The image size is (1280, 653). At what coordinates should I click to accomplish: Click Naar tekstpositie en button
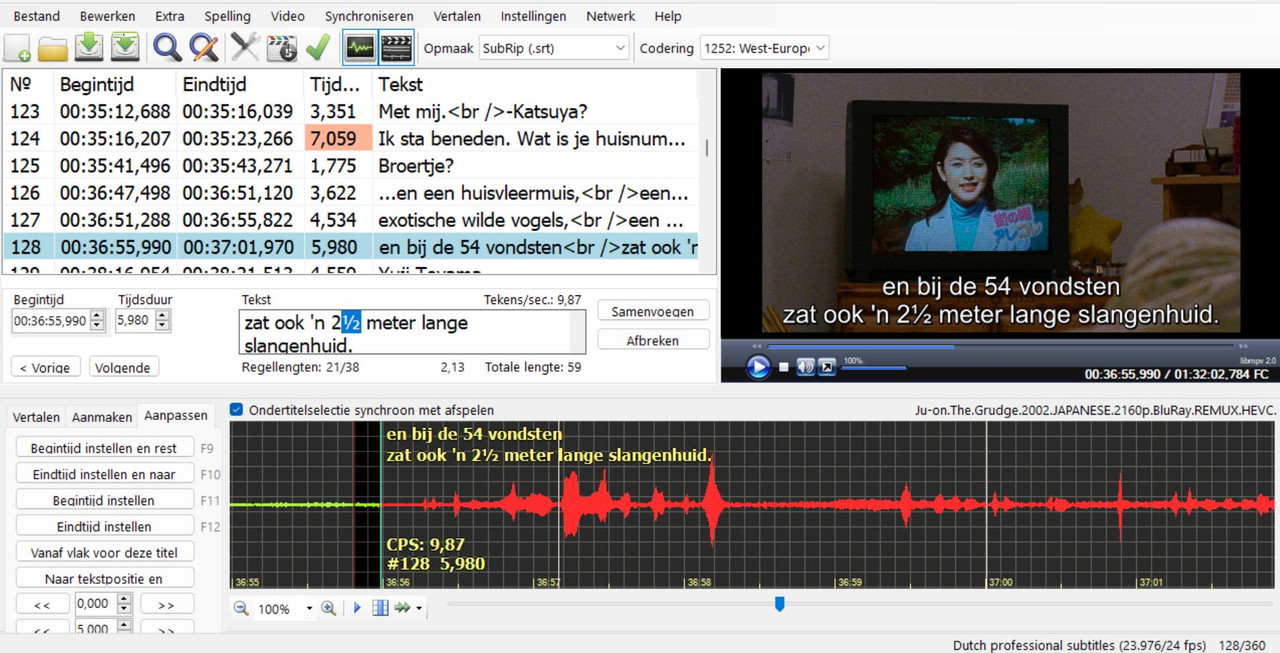tap(105, 578)
